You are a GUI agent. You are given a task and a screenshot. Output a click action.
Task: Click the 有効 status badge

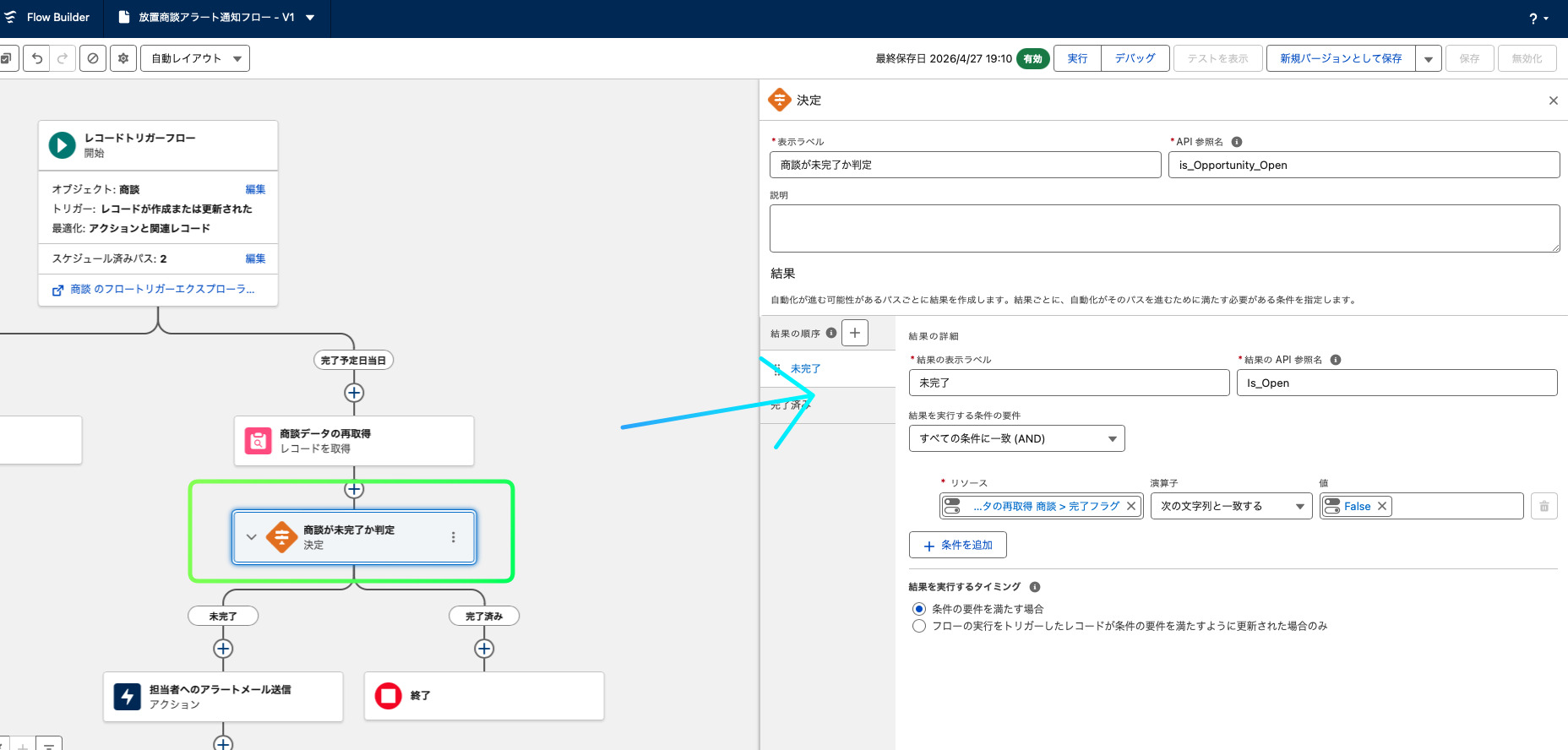click(1032, 58)
